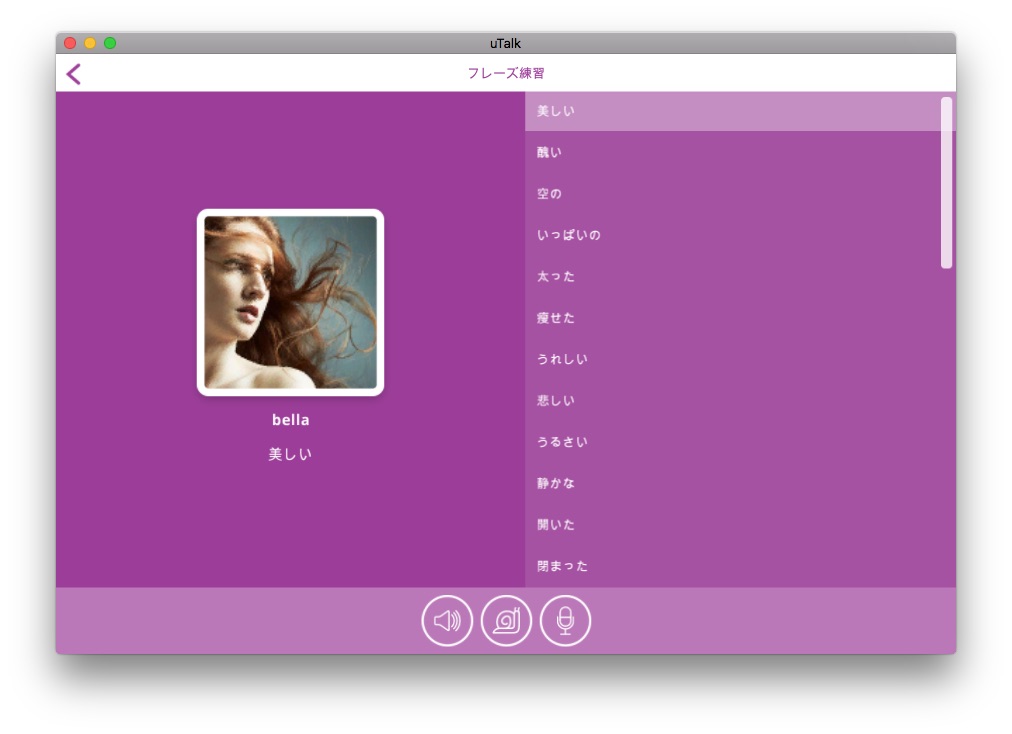1012x734 pixels.
Task: Record voice with the microphone icon
Action: tap(566, 621)
